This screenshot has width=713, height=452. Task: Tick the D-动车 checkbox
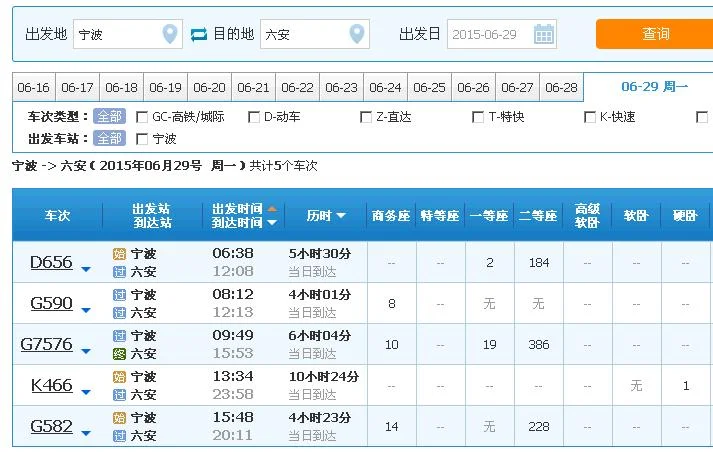(x=254, y=117)
